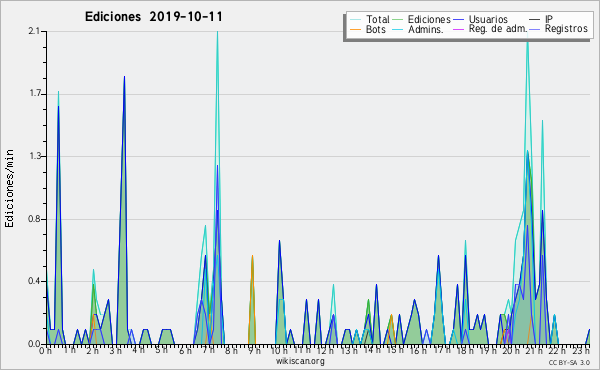Click the teal Total legend line swatch
600x370 pixels.
pyautogui.click(x=355, y=20)
